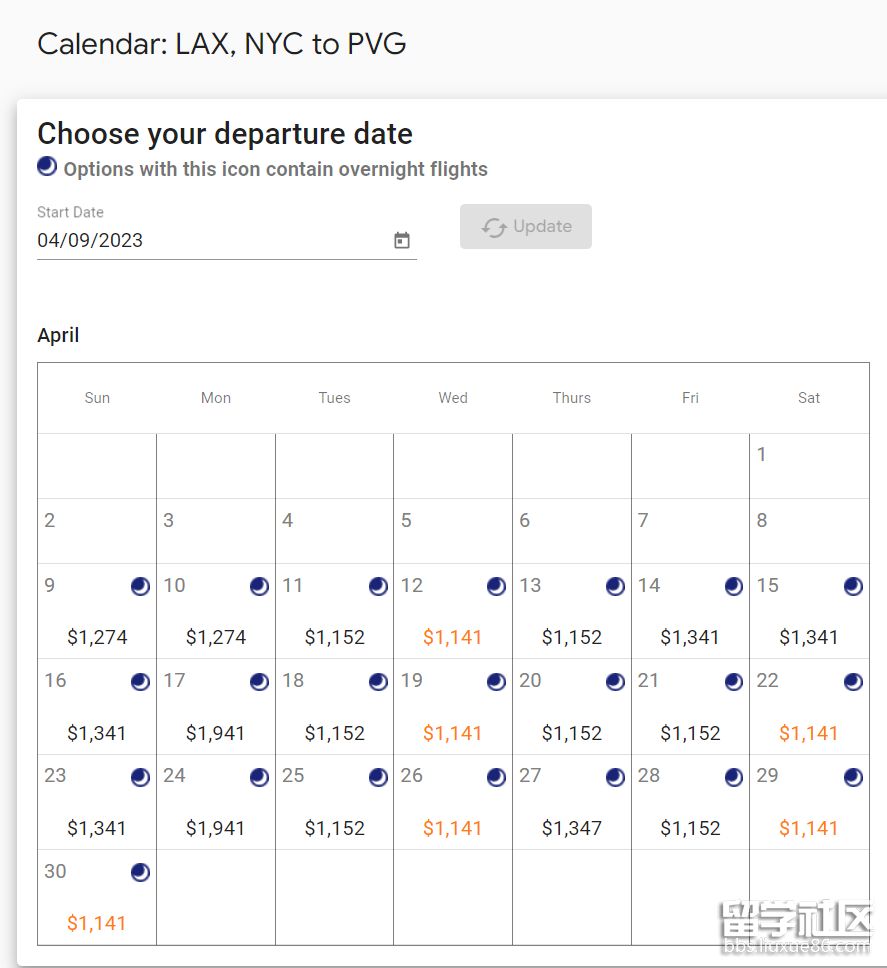Click the empty April 5 date cell
The height and width of the screenshot is (968, 887).
point(453,531)
